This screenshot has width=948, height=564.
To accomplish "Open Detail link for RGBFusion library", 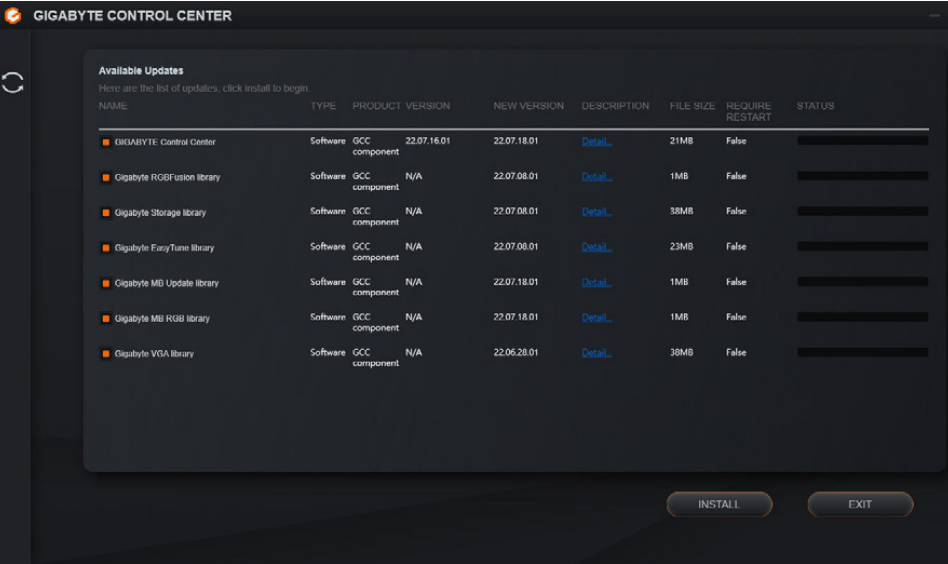I will tap(596, 177).
